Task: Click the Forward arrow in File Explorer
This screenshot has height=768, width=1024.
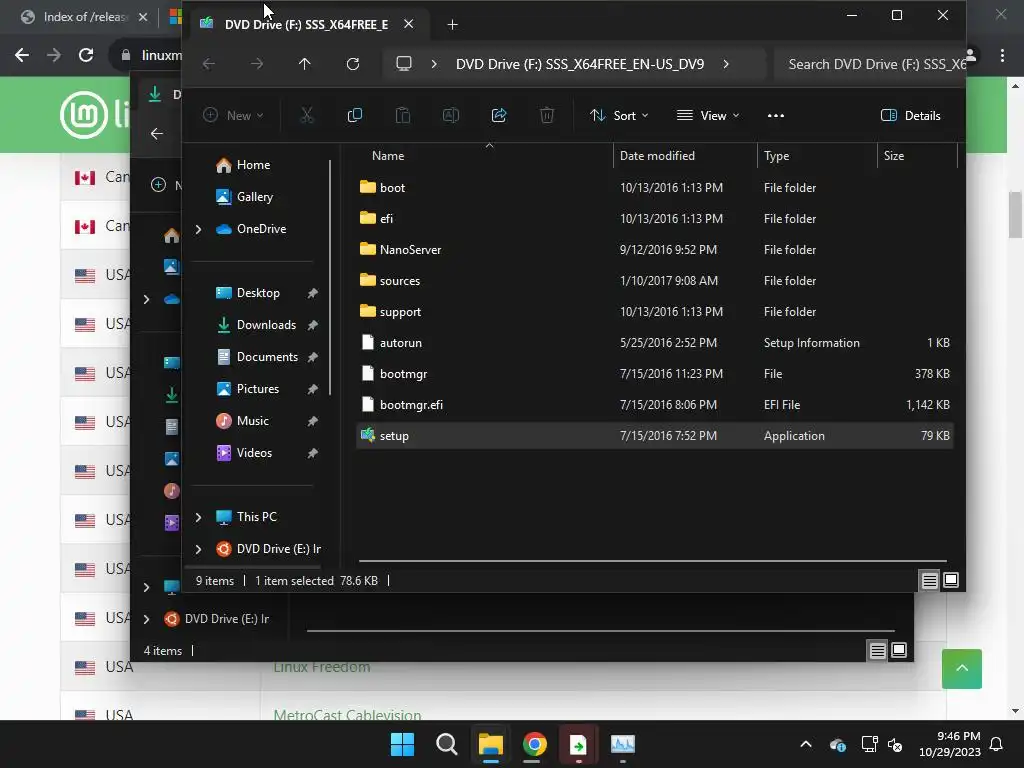Action: click(x=257, y=64)
